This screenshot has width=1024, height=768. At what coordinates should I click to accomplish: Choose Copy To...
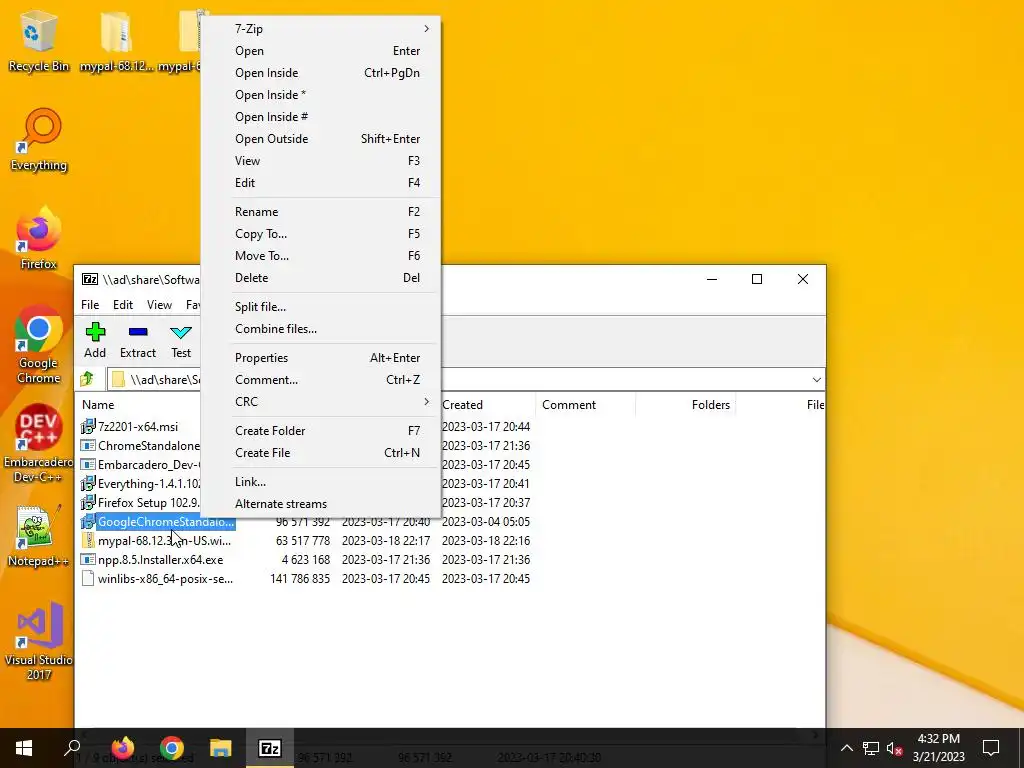tap(321, 234)
